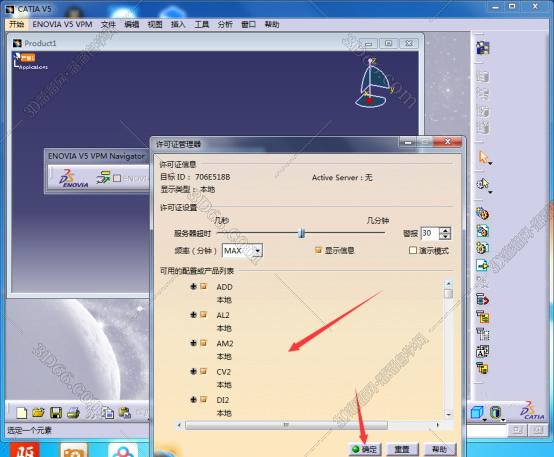Image resolution: width=554 pixels, height=457 pixels.
Task: Increase the 警报 value with up arrow
Action: click(446, 230)
